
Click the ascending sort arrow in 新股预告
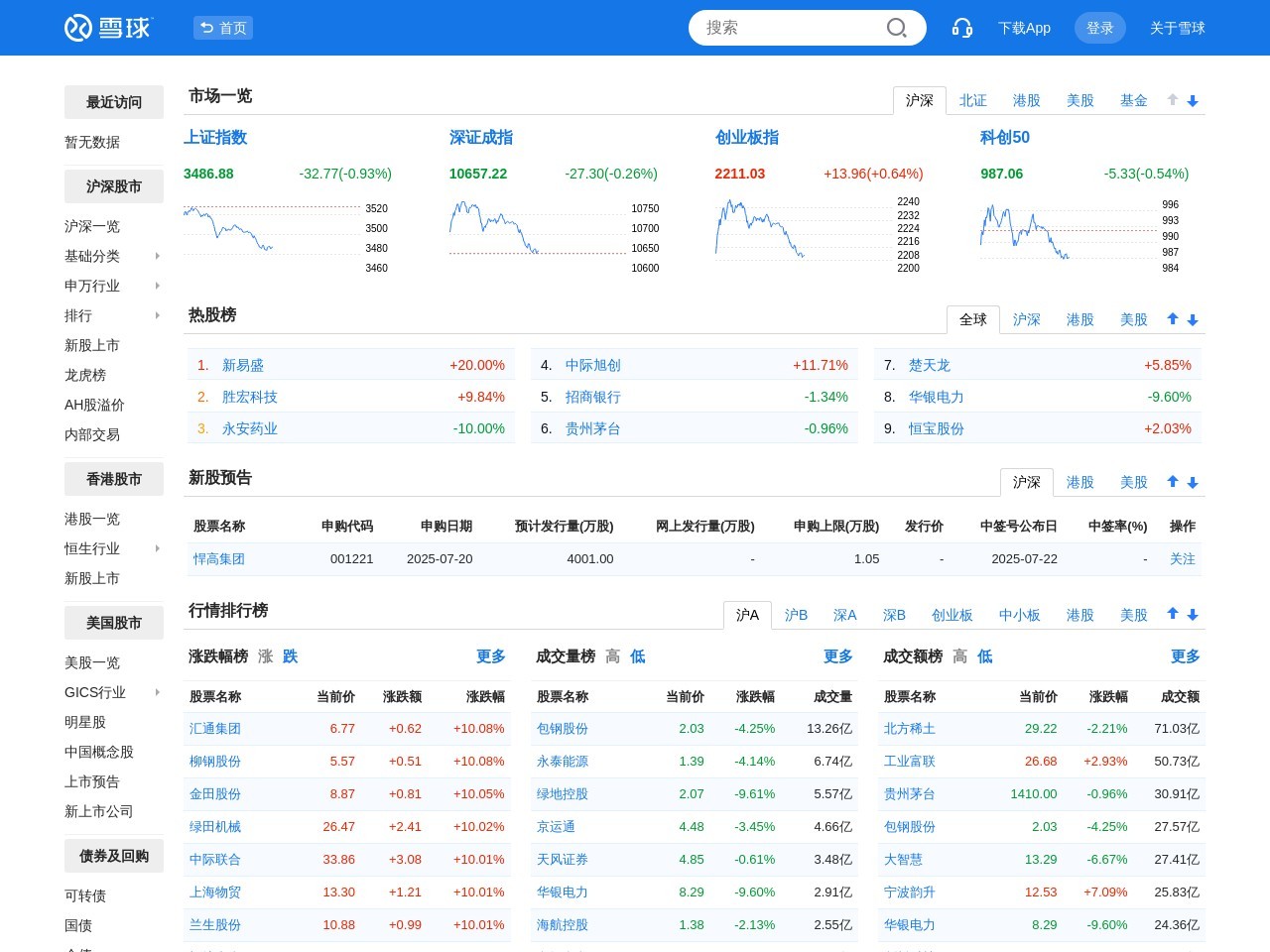point(1173,482)
